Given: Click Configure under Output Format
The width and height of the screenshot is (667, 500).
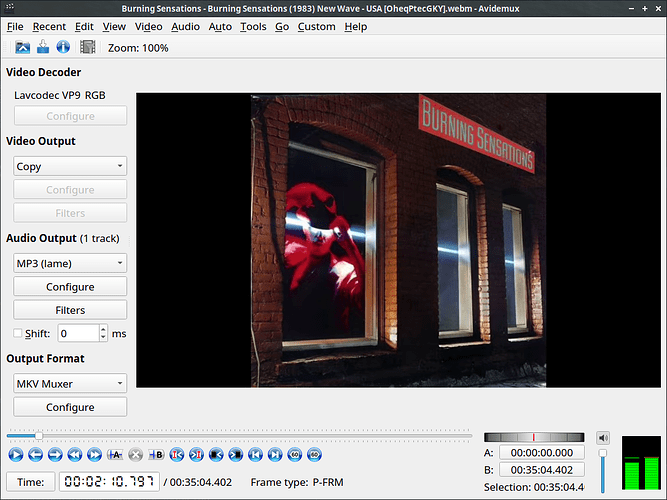Looking at the screenshot, I should click(x=70, y=407).
